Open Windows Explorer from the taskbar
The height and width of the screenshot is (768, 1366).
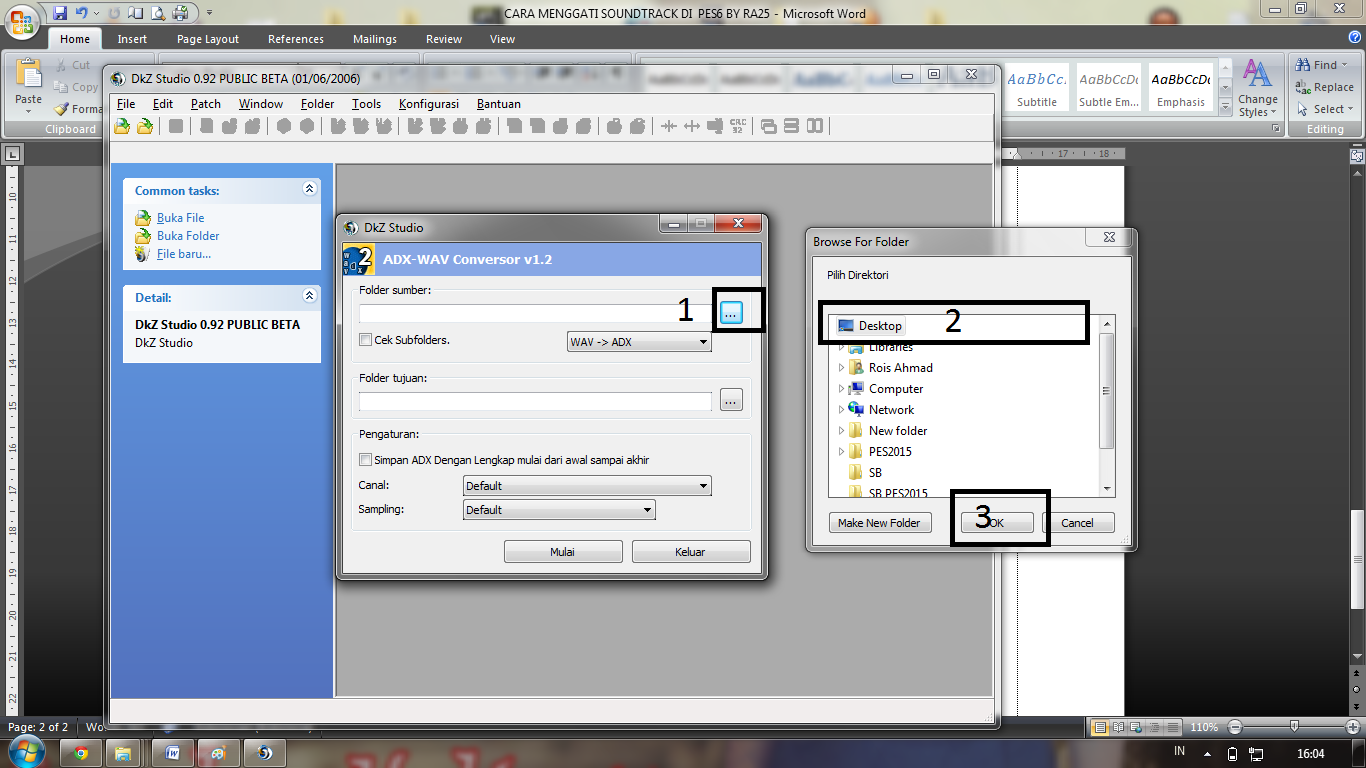coord(124,753)
